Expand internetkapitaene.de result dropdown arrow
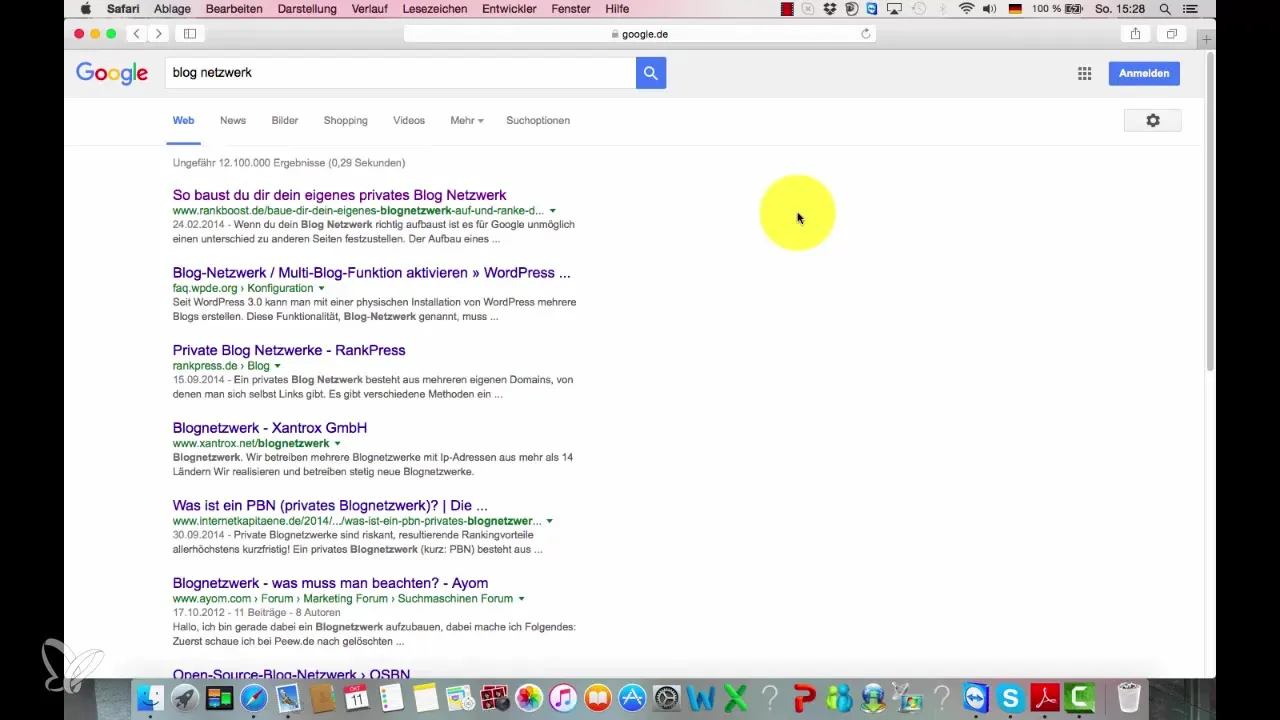Image resolution: width=1280 pixels, height=720 pixels. tap(549, 521)
